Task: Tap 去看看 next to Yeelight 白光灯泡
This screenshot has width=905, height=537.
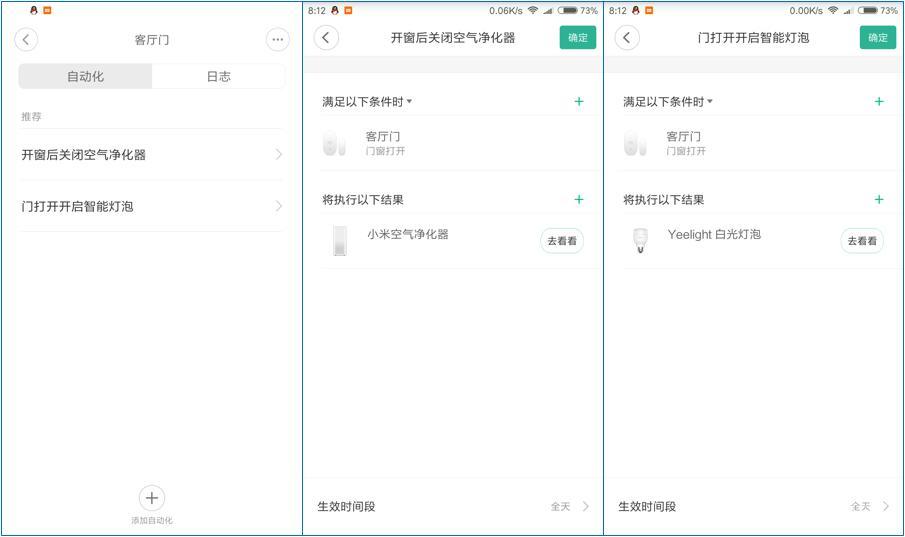Action: 862,241
